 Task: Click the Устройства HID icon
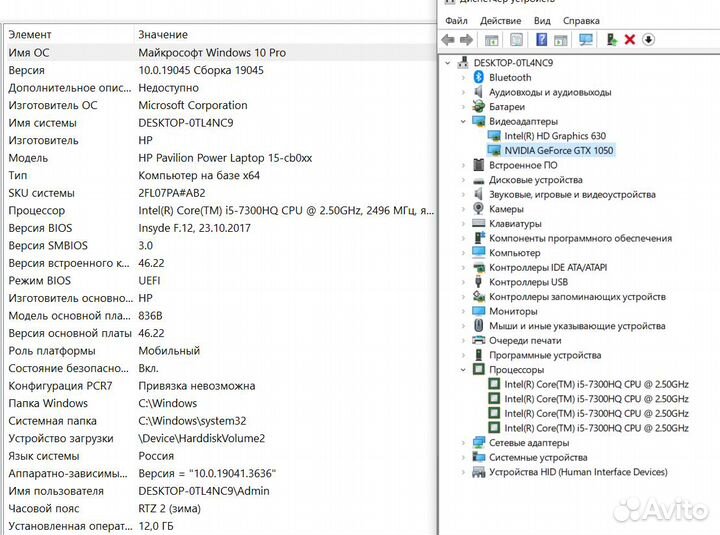(478, 472)
